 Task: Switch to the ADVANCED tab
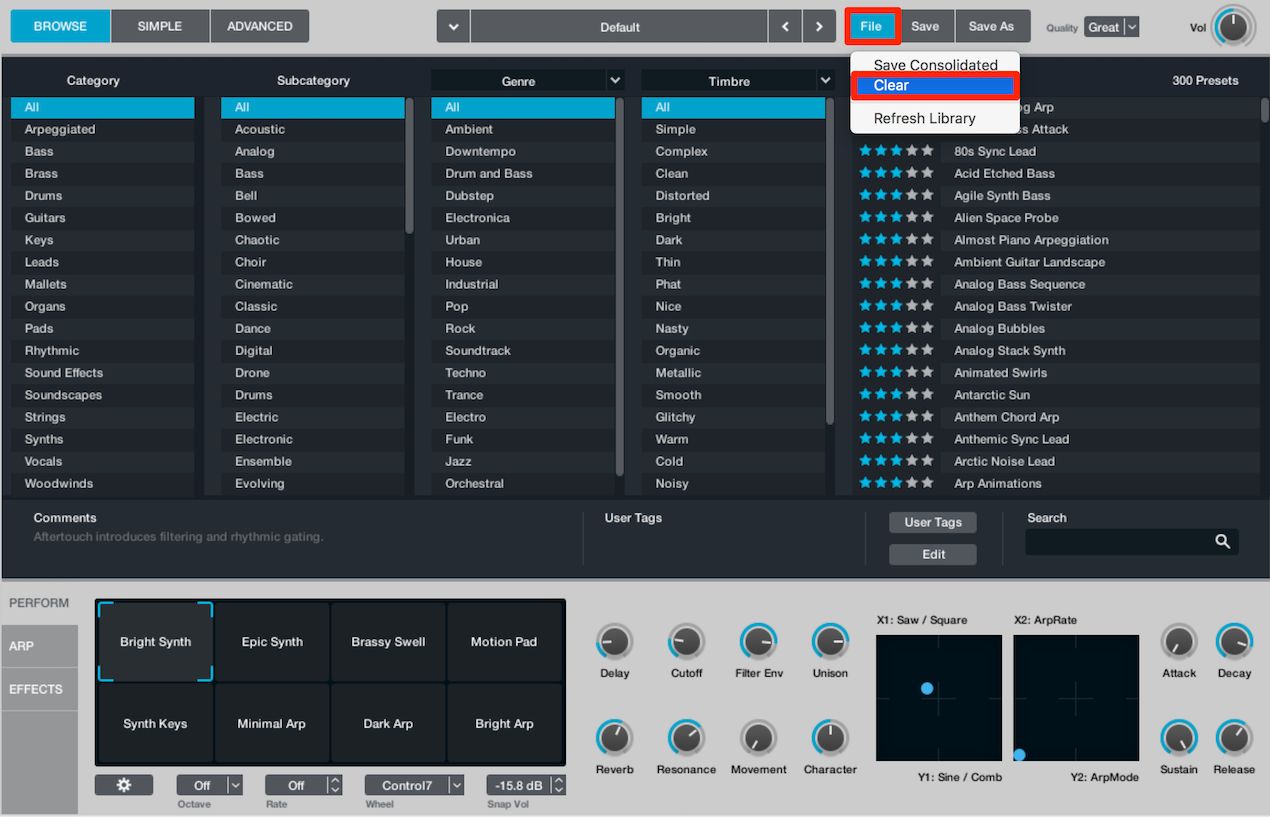259,26
